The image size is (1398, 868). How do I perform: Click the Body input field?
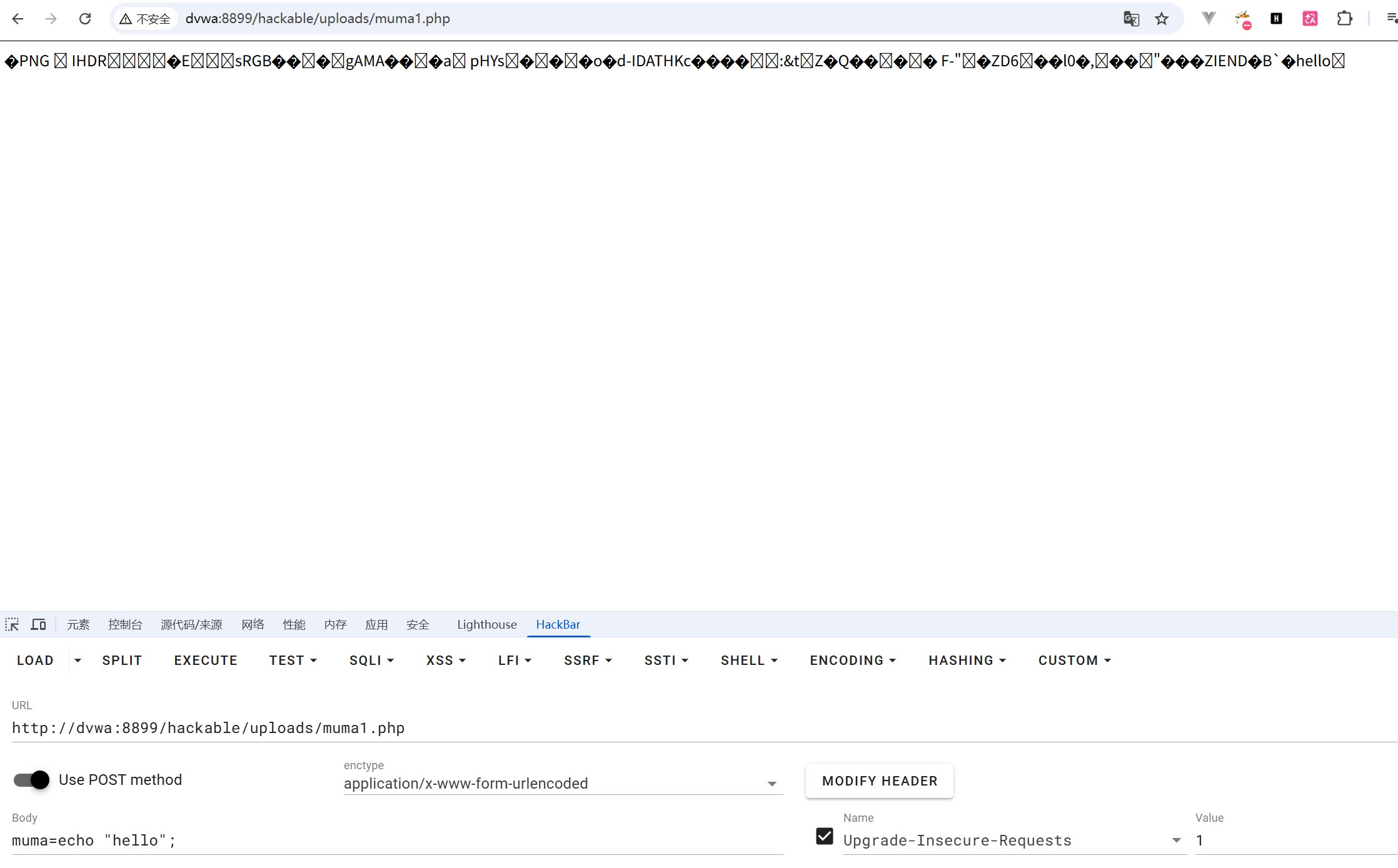tap(396, 841)
